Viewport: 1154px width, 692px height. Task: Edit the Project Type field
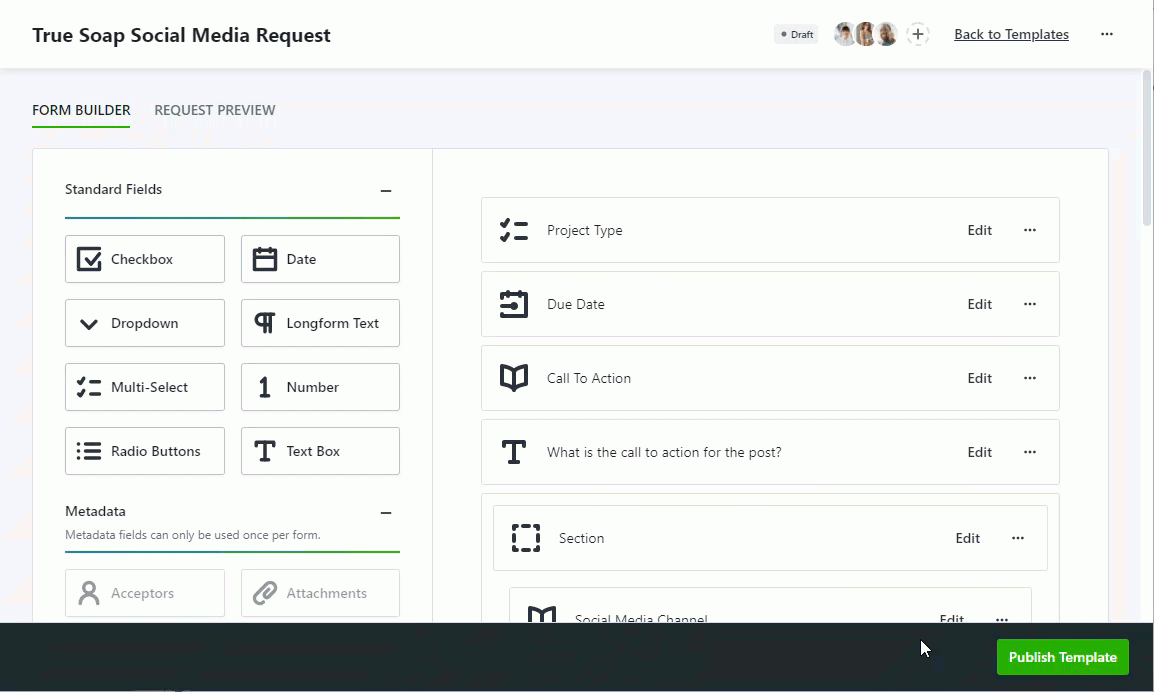980,230
